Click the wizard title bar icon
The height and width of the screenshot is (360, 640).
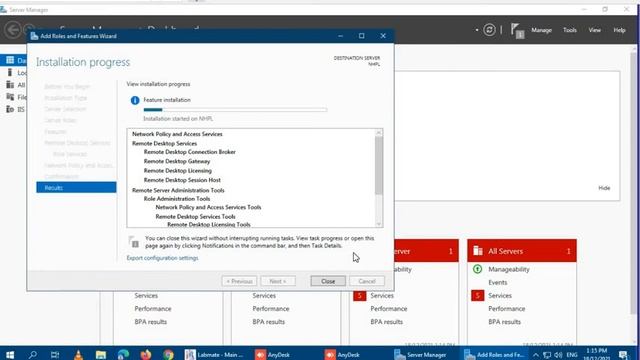(34, 36)
